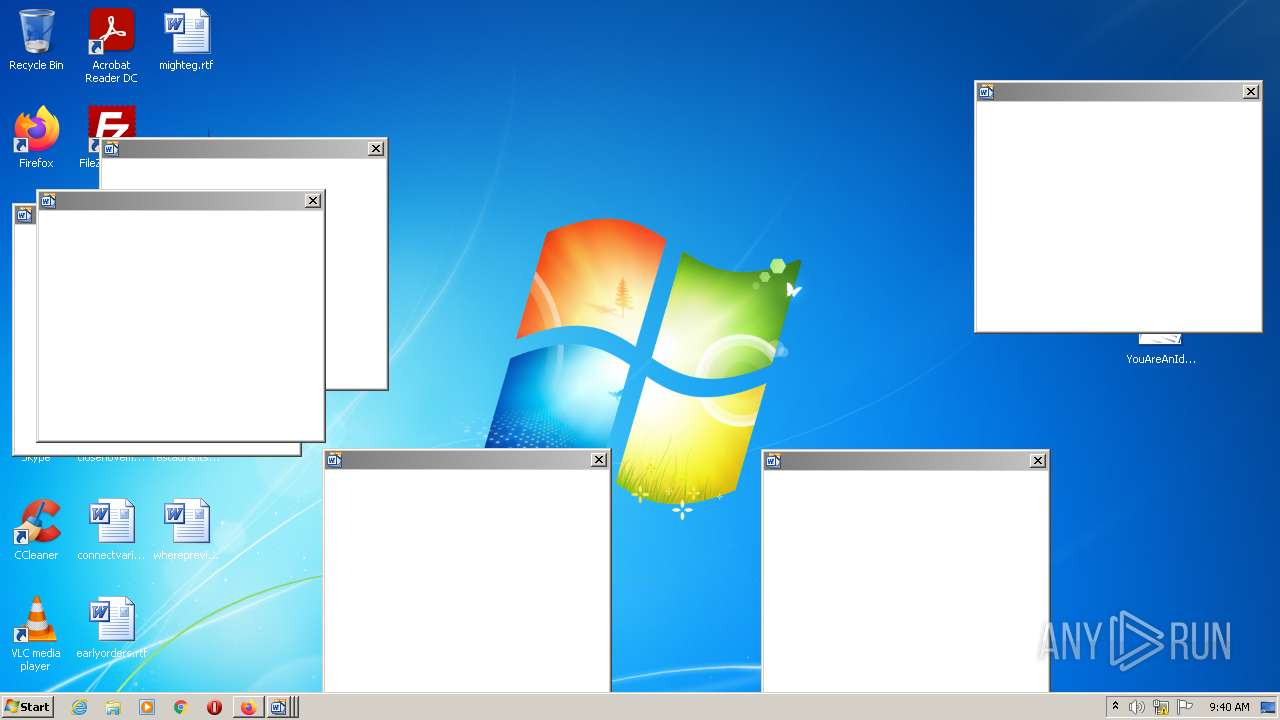The width and height of the screenshot is (1280, 720).
Task: Open the Start menu
Action: click(27, 707)
